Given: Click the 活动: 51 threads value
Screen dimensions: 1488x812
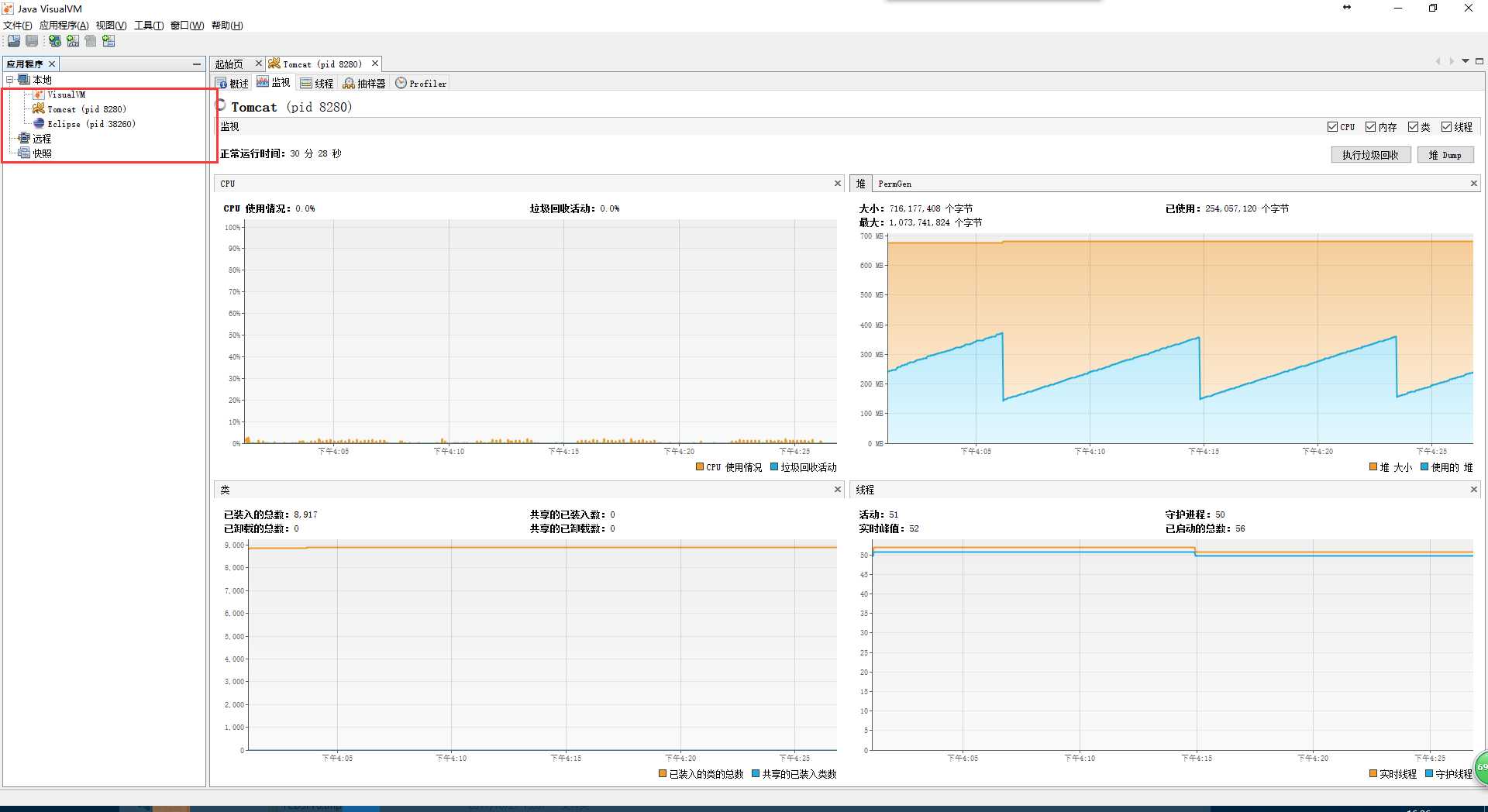Looking at the screenshot, I should pyautogui.click(x=878, y=514).
